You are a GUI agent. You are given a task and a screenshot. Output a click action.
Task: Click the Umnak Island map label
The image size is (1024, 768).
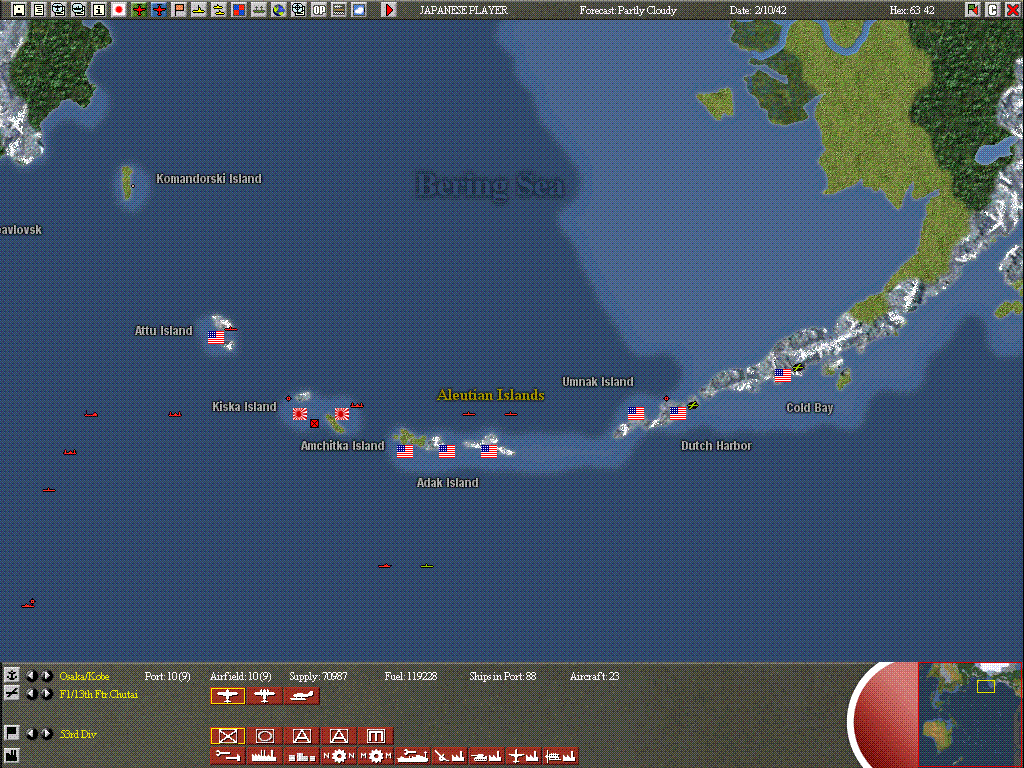[x=598, y=381]
